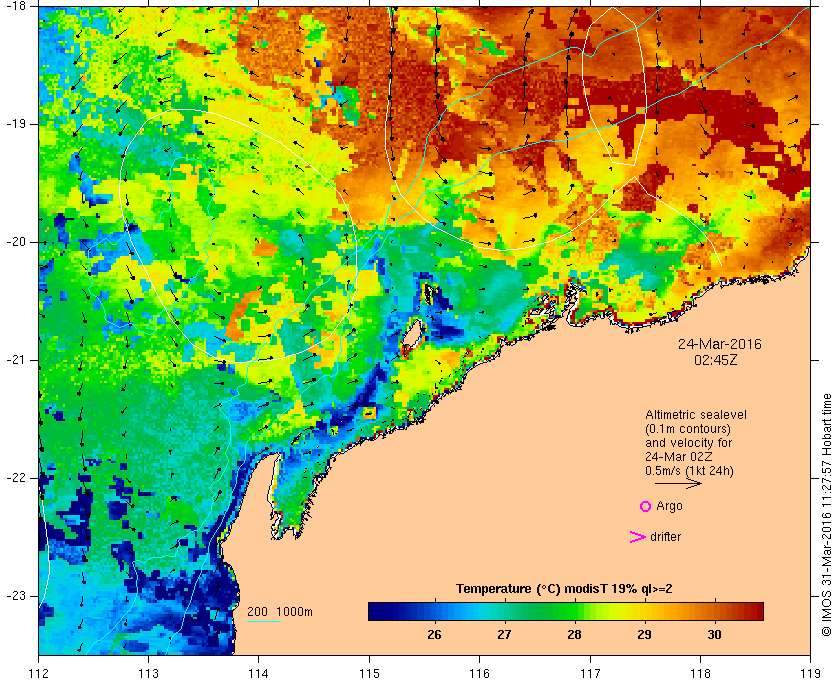Click the latitude axis label -19
This screenshot has height=680, width=840.
[x=15, y=124]
